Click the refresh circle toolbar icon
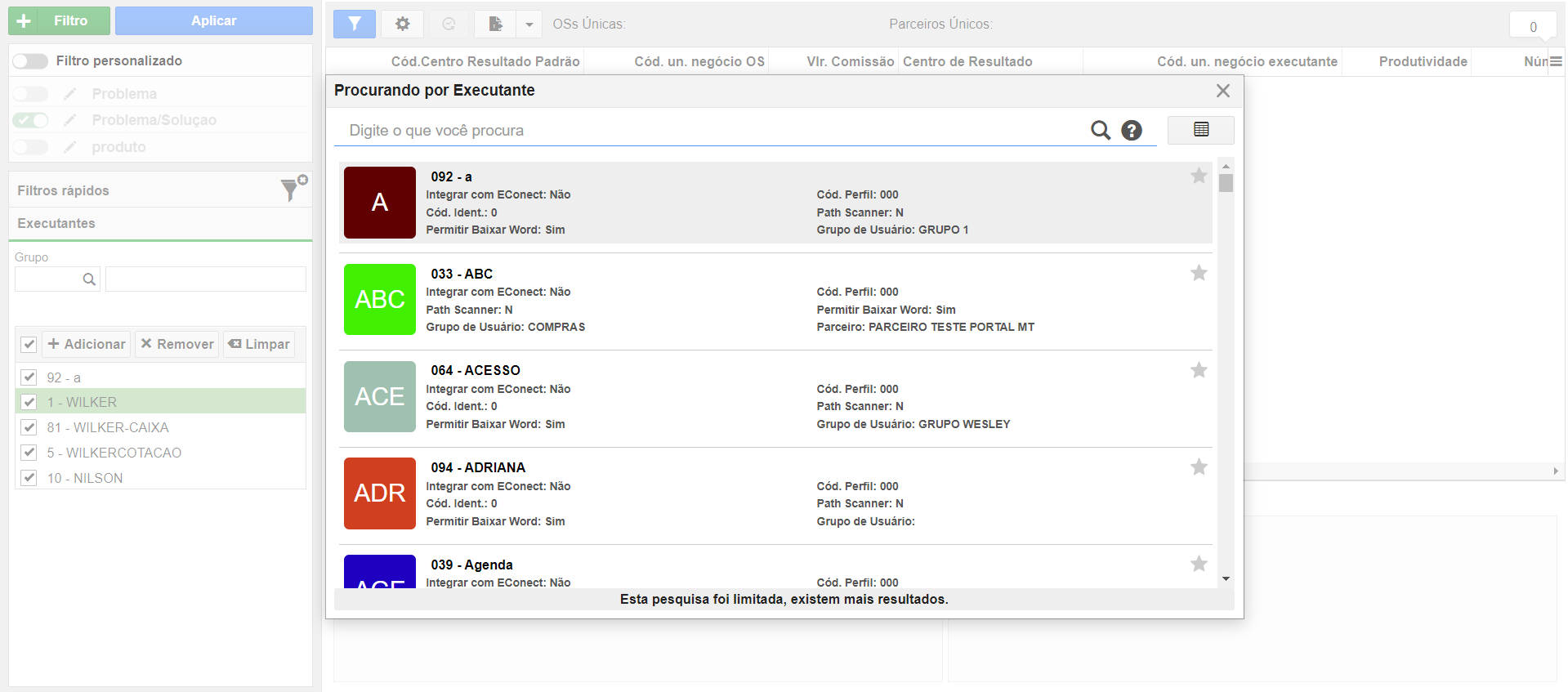The image size is (1568, 692). point(449,24)
